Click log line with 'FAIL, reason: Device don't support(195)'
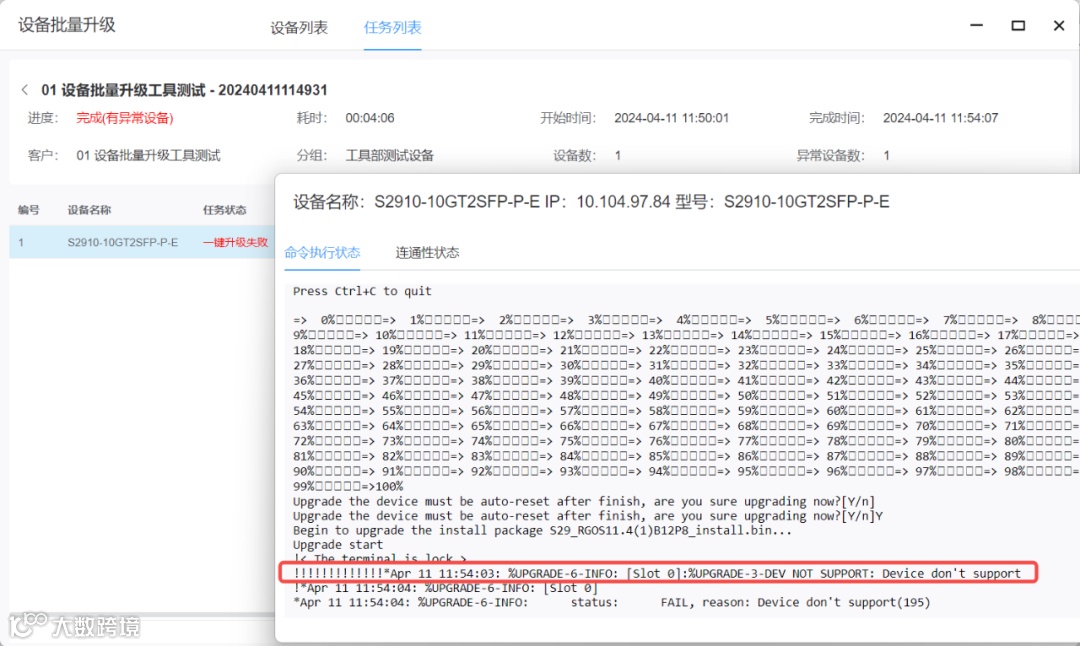 pyautogui.click(x=612, y=603)
